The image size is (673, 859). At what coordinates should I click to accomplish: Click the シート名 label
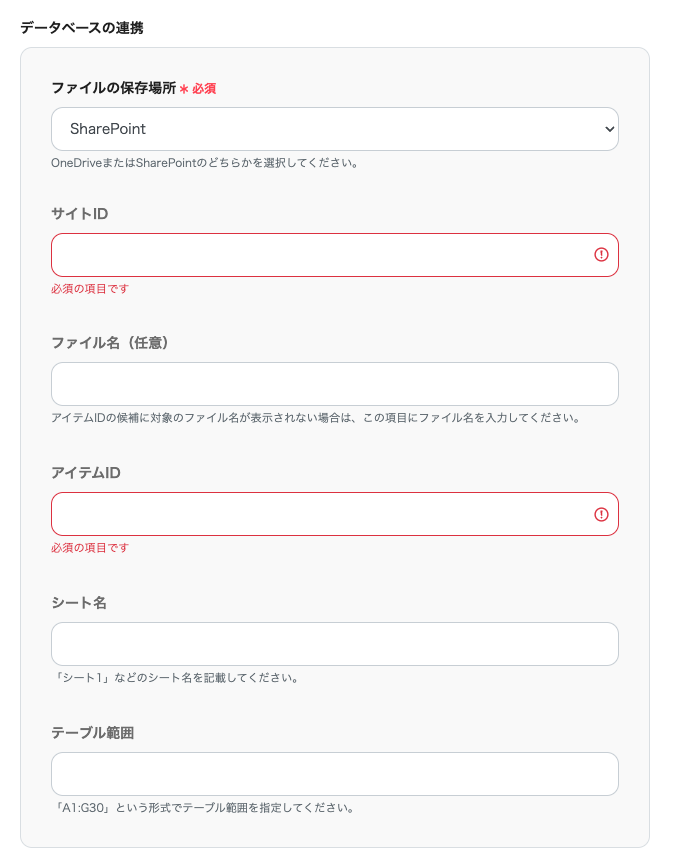(x=79, y=603)
